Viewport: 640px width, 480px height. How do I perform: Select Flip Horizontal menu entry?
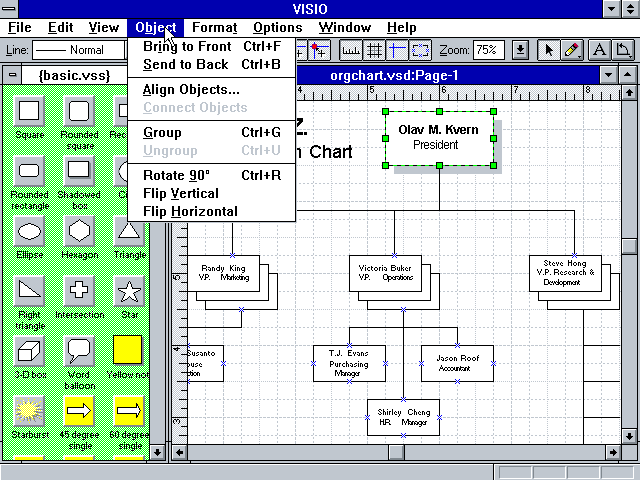tap(190, 211)
